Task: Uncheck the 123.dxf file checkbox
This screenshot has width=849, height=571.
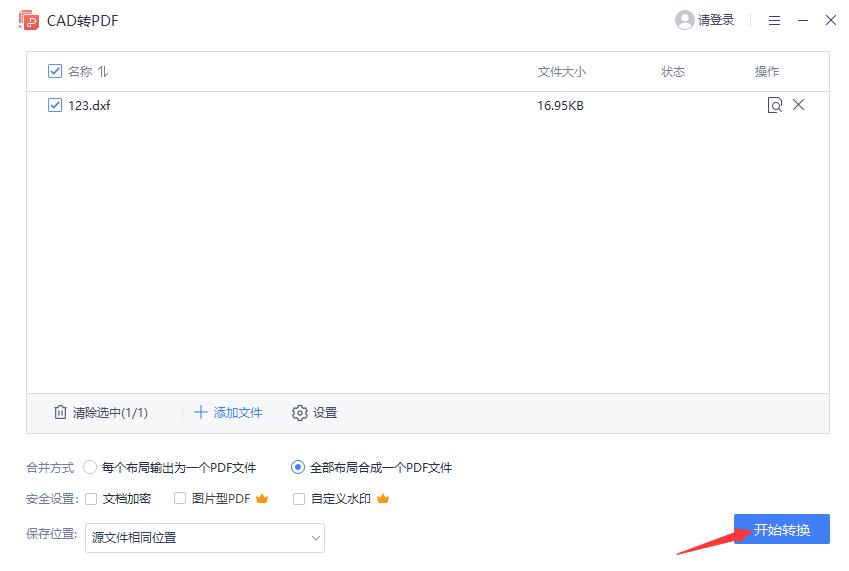Action: point(55,104)
